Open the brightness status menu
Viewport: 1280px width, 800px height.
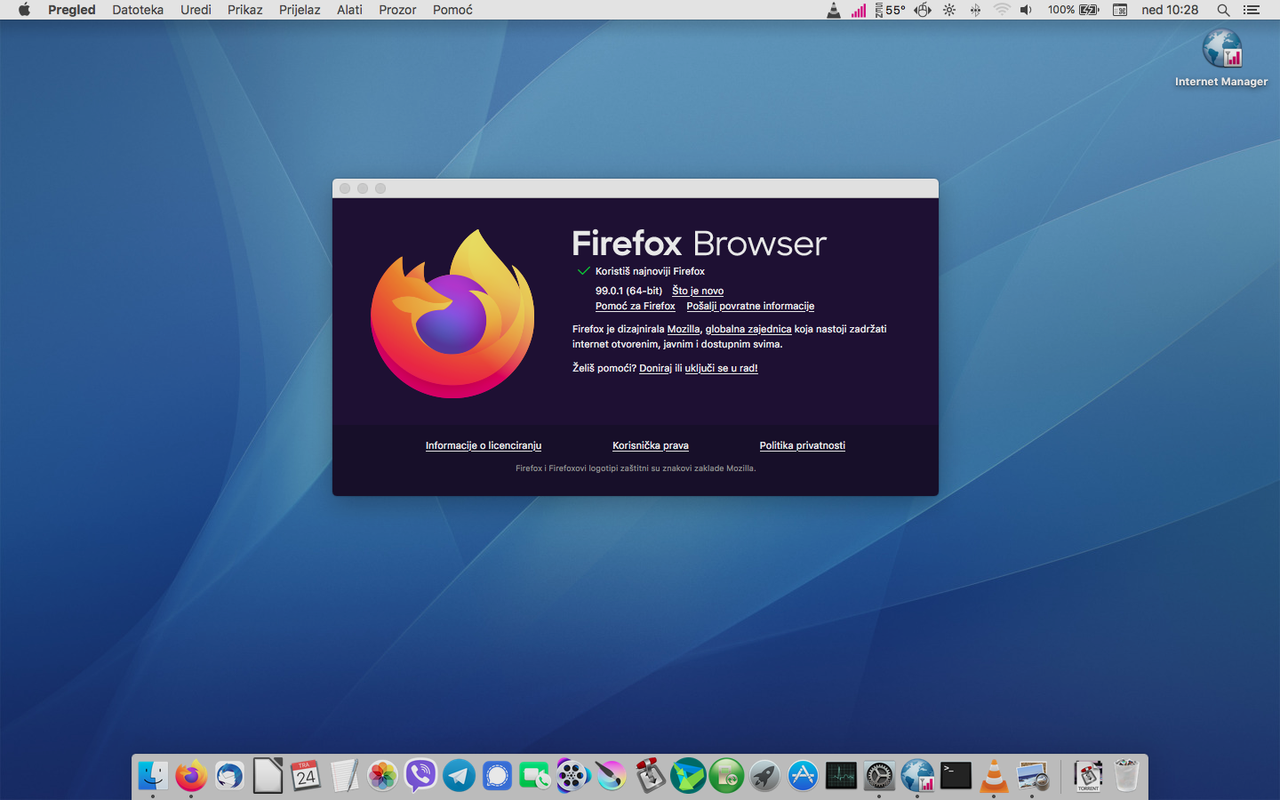pos(949,10)
